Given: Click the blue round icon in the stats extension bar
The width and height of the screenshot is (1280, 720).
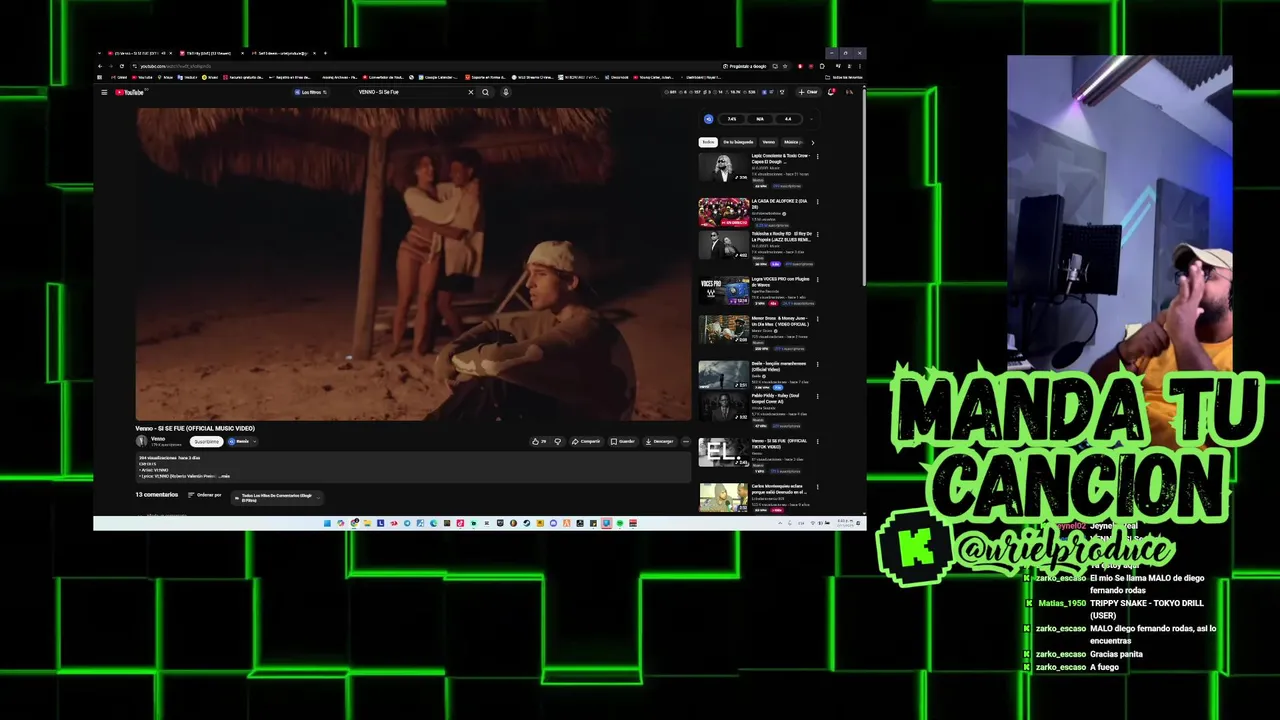Looking at the screenshot, I should (x=708, y=119).
